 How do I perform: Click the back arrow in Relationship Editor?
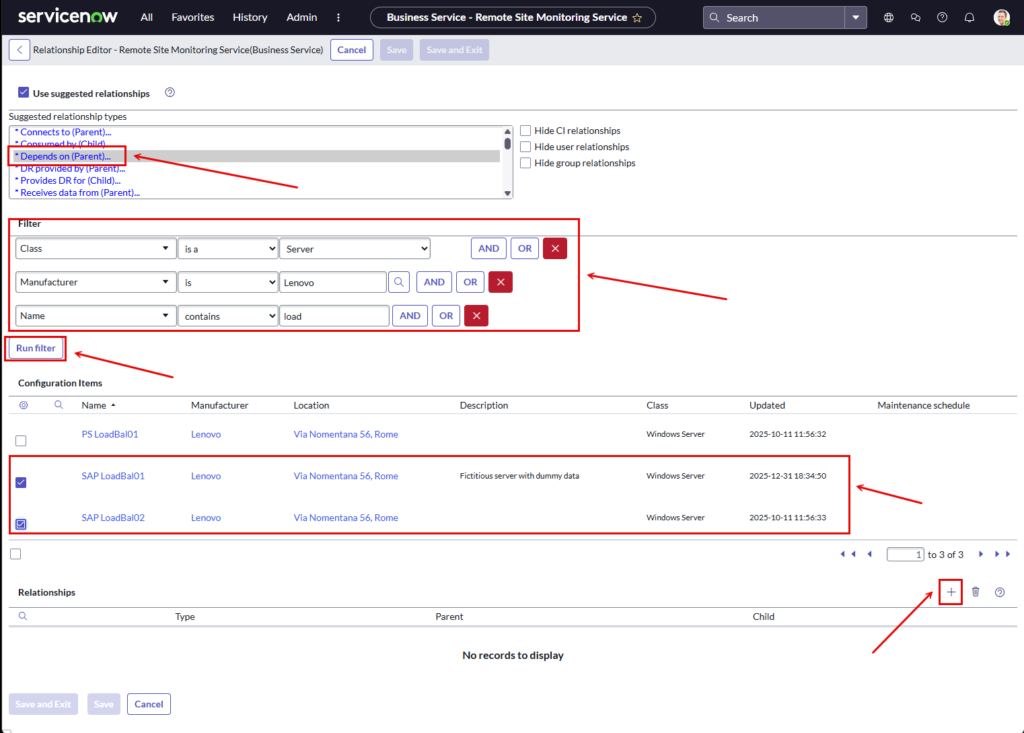(19, 50)
